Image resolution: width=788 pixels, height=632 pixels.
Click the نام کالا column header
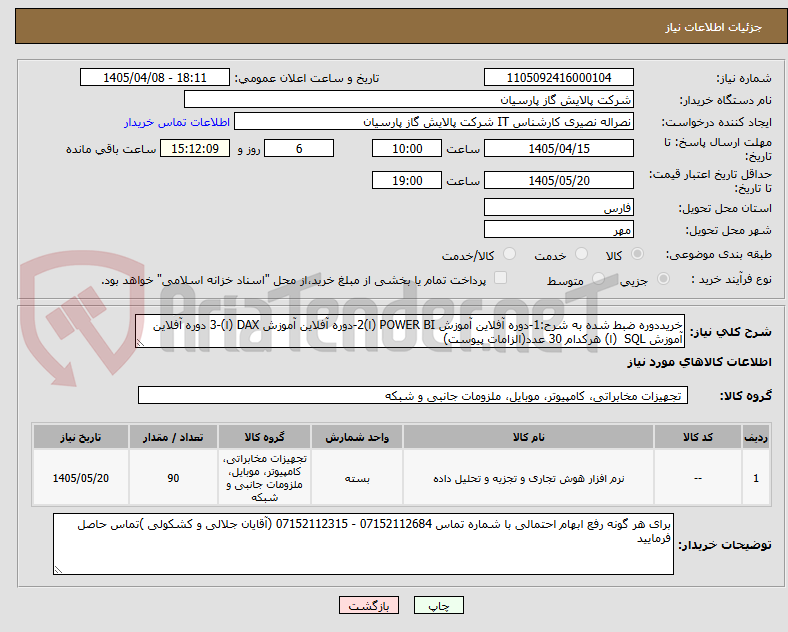tap(528, 437)
